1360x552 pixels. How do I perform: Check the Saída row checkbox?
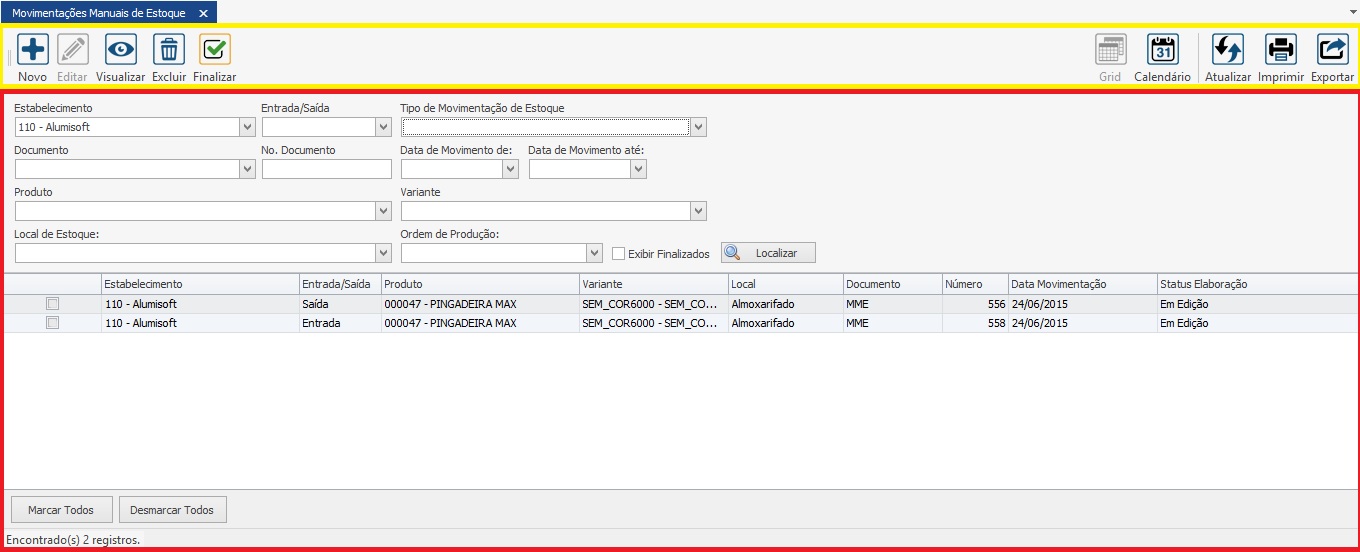[x=53, y=304]
